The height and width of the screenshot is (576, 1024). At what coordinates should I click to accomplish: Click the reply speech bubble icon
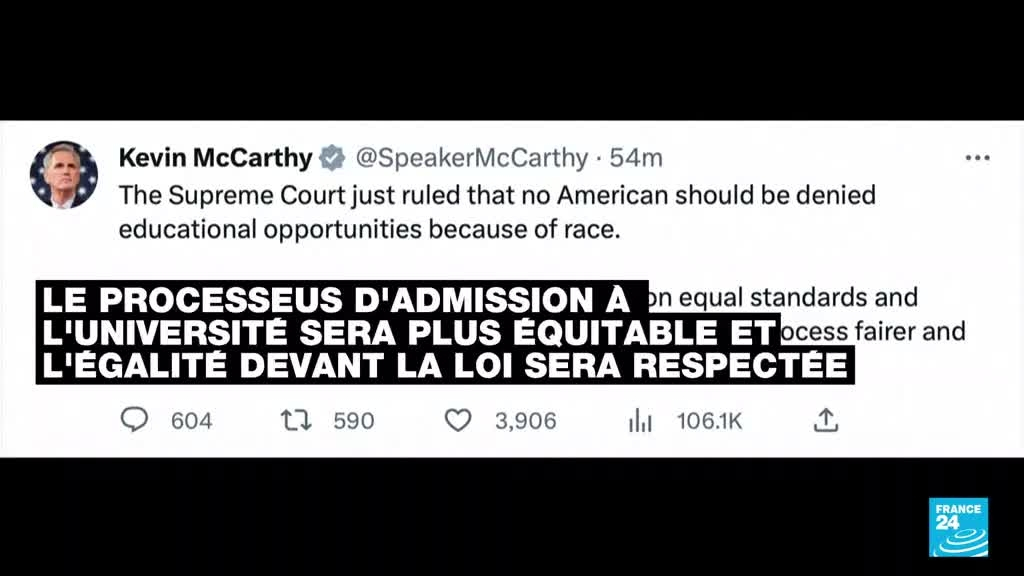click(135, 420)
